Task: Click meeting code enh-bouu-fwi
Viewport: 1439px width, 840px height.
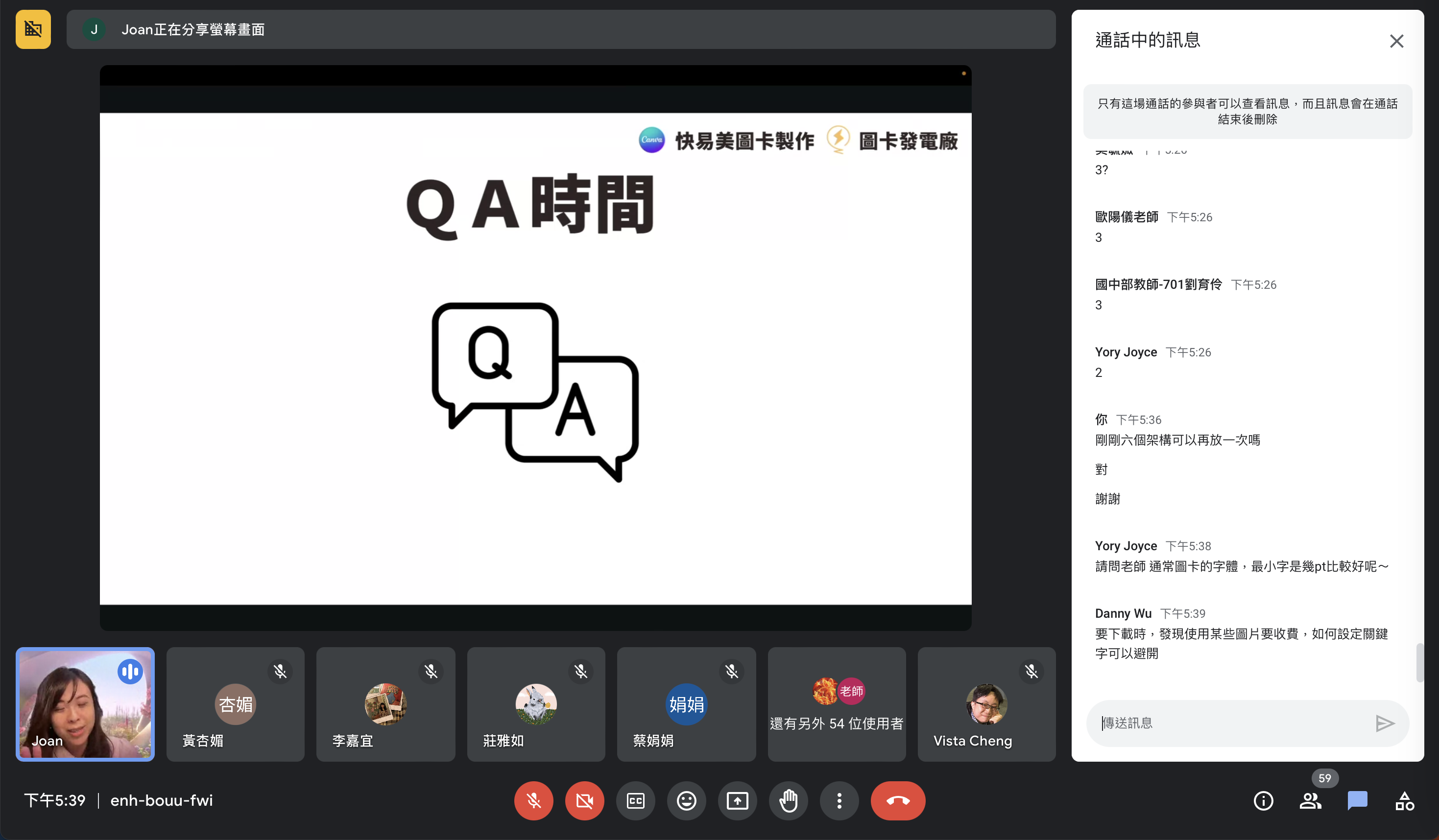Action: (x=162, y=801)
